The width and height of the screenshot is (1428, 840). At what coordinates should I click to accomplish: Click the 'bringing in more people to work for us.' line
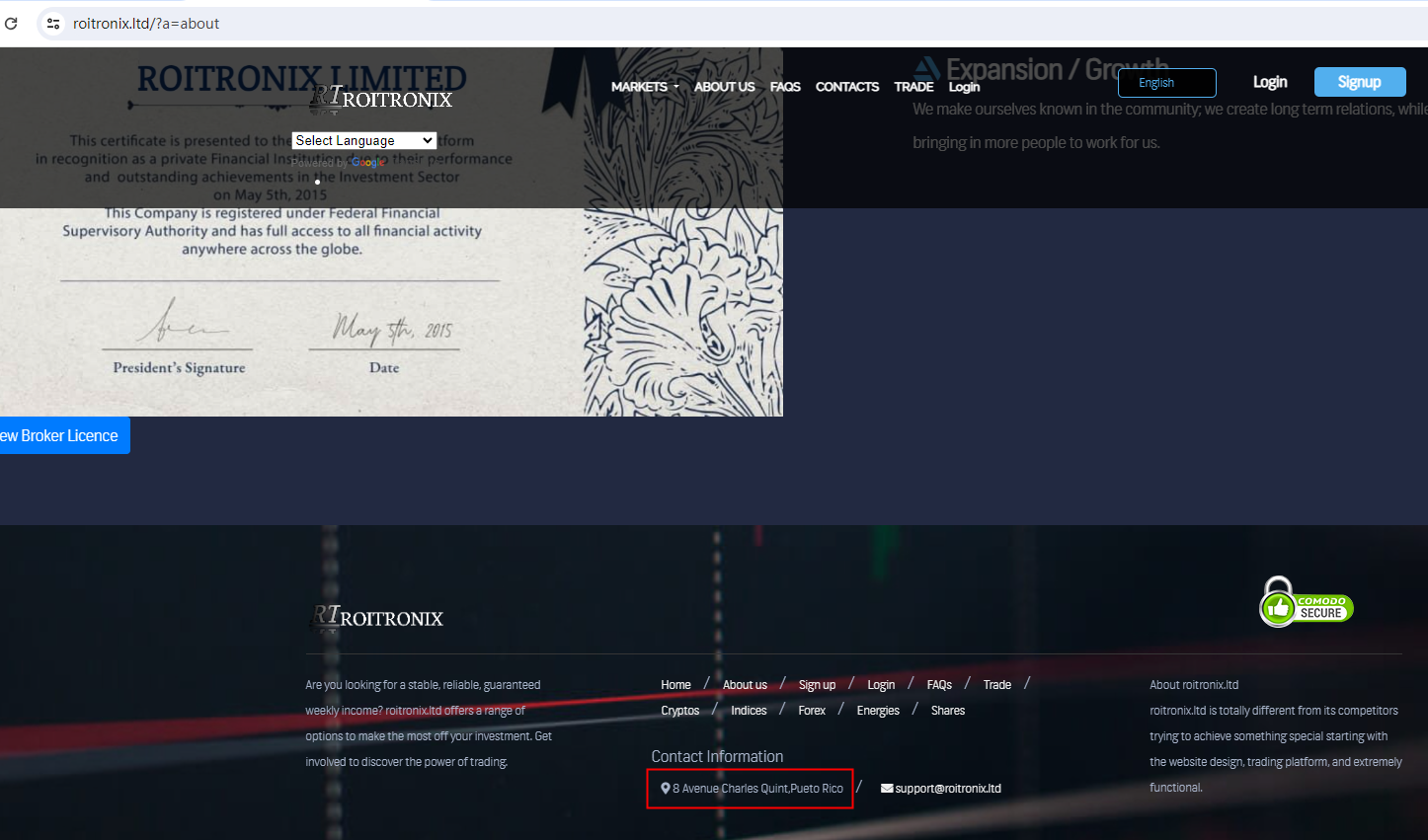[1036, 143]
